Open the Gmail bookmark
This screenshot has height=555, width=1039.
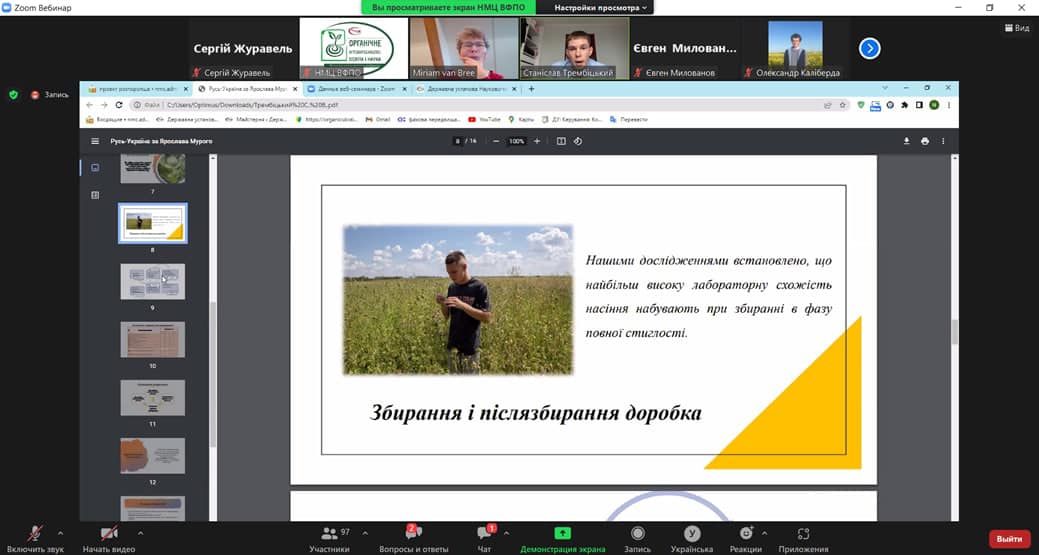(378, 120)
